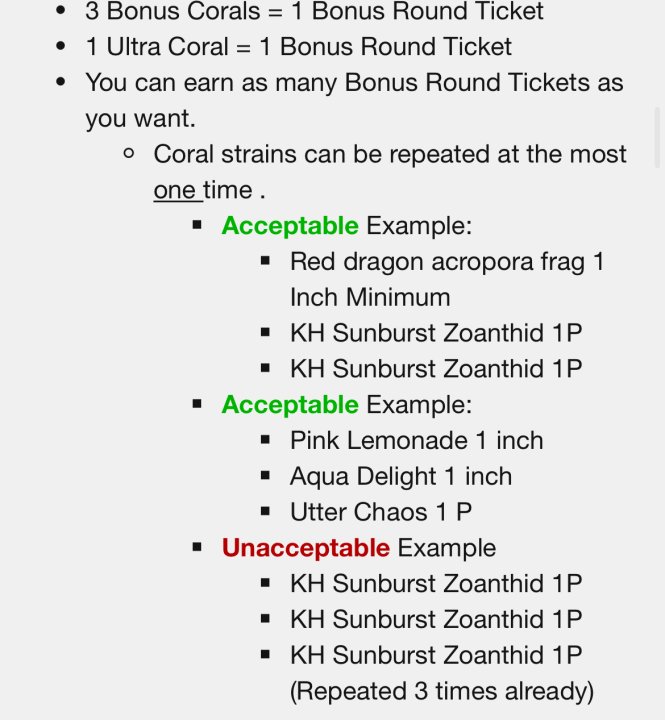The image size is (665, 720).
Task: Click the "3 Bonus Corals = 1 Bonus Round Ticket" line
Action: pos(314,12)
